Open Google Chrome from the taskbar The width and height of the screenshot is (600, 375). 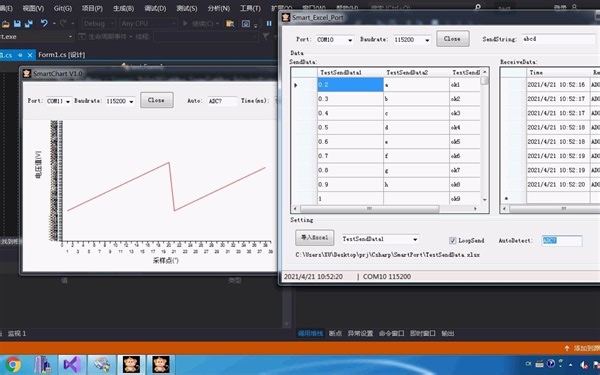13,364
